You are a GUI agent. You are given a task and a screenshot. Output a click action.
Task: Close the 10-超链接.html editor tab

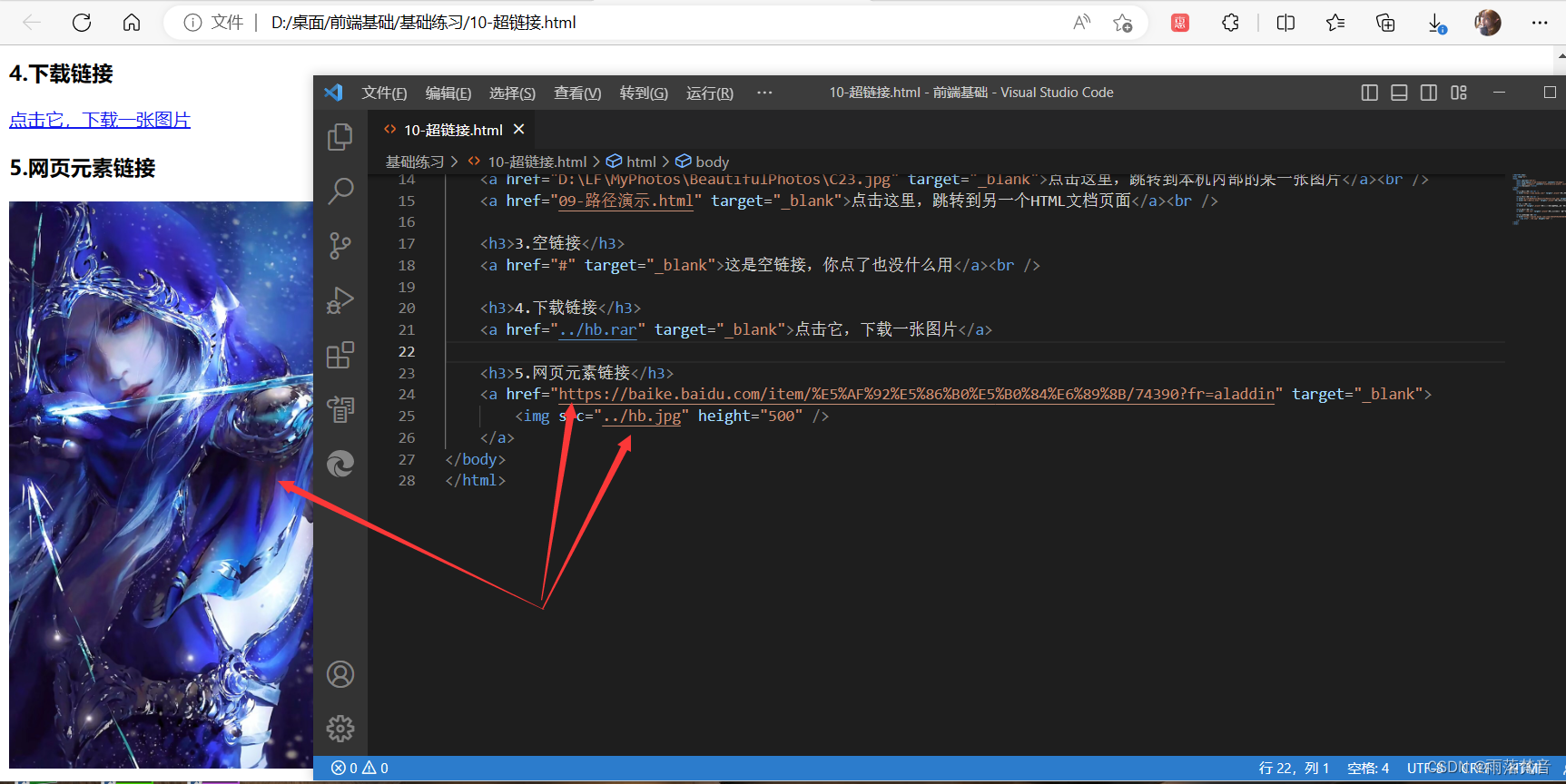519,130
